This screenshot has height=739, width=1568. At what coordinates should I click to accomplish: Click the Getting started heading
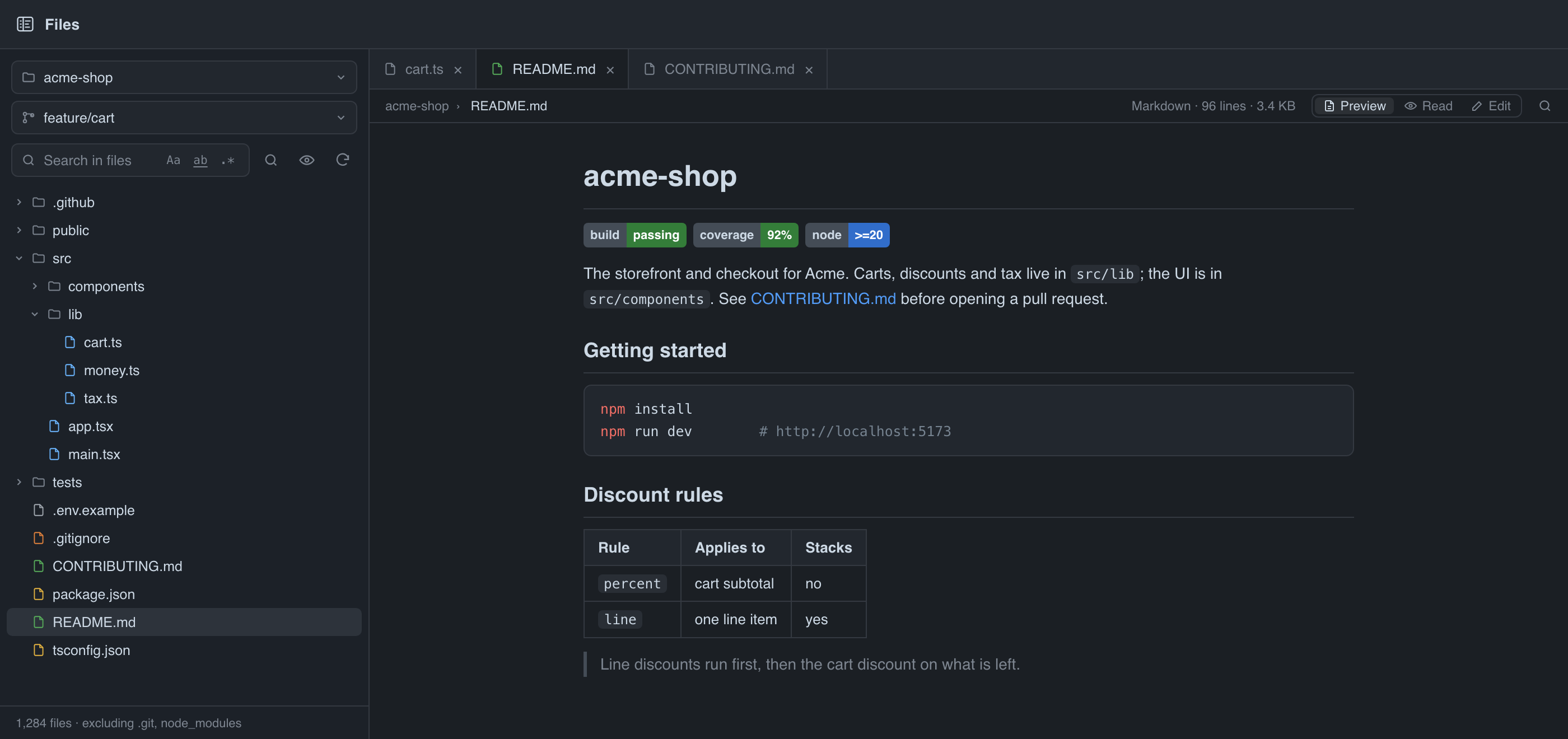(x=655, y=350)
